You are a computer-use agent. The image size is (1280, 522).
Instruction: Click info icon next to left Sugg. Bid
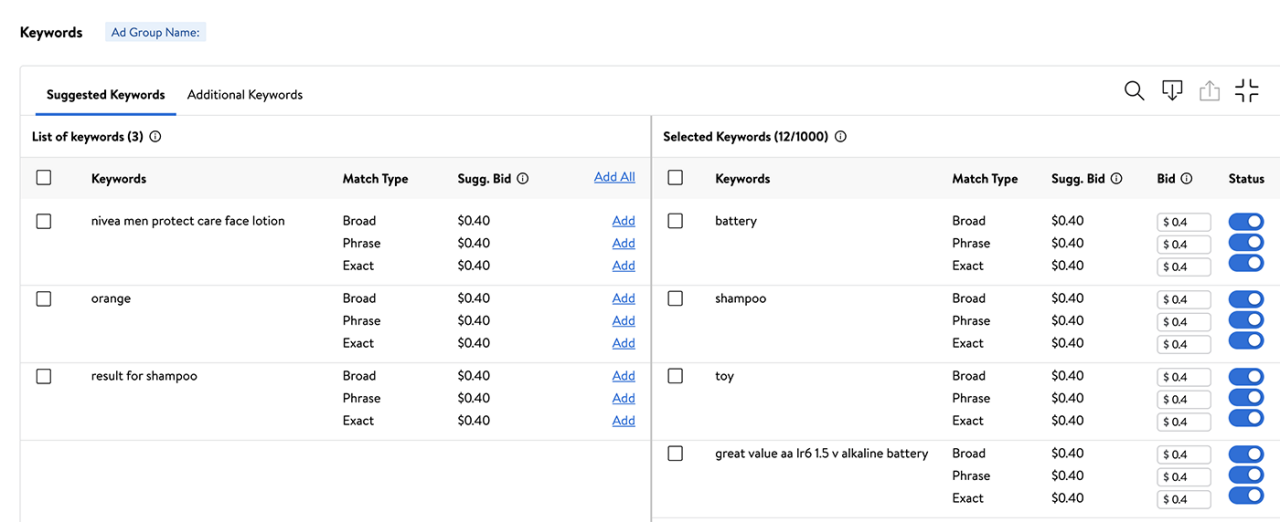pyautogui.click(x=522, y=179)
